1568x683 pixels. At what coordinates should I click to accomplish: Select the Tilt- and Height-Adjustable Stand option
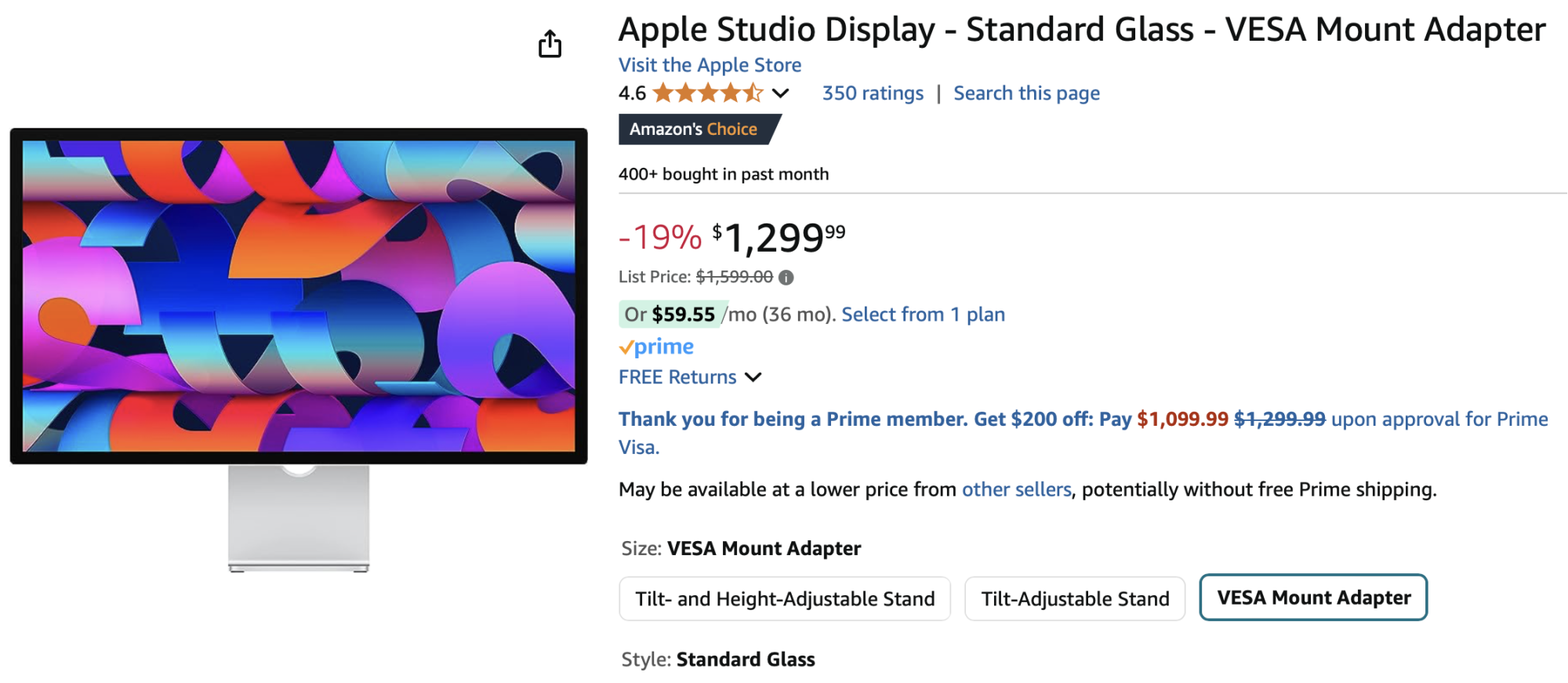click(x=784, y=598)
